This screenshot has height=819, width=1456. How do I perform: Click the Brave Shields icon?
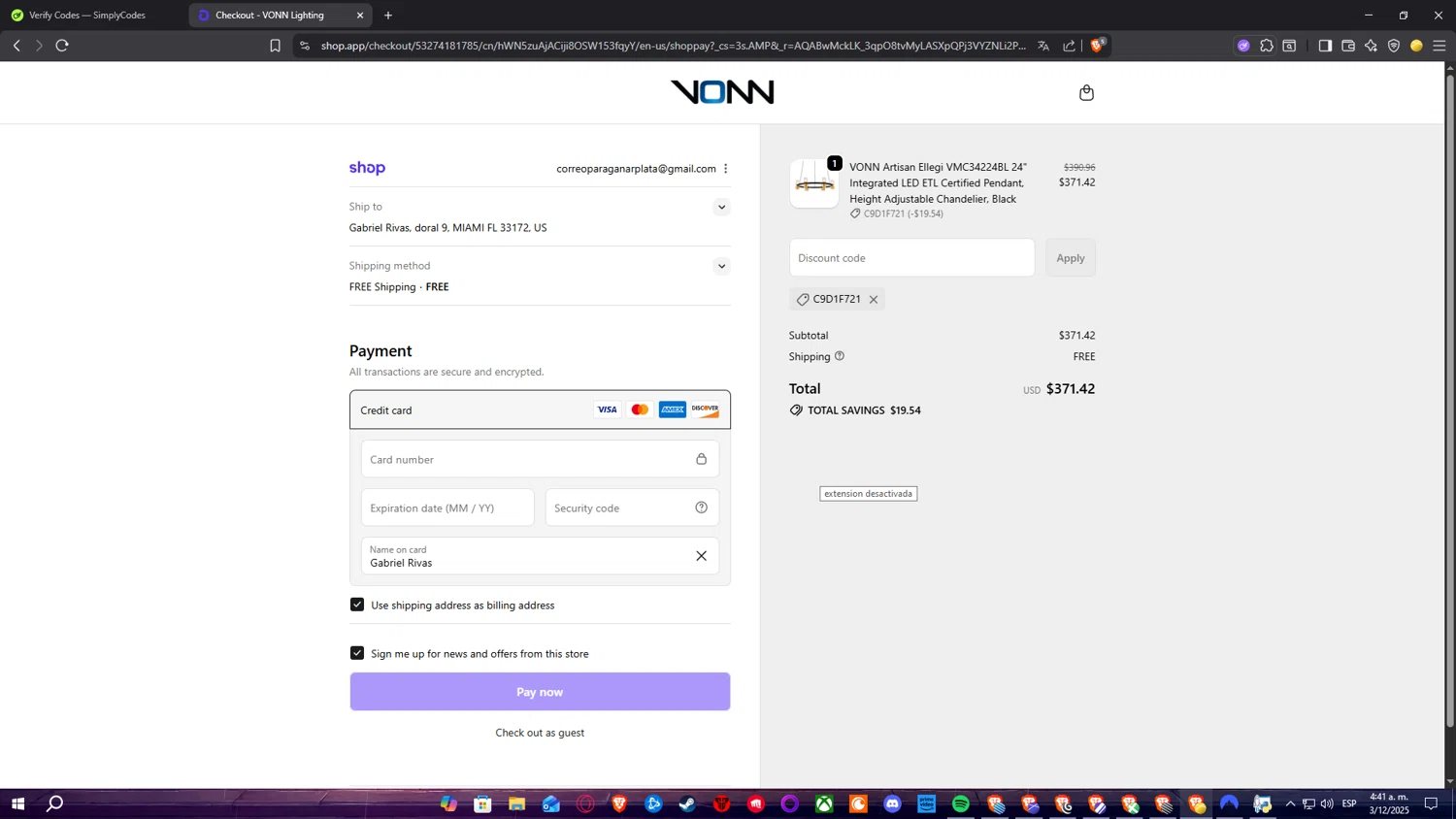(1097, 46)
